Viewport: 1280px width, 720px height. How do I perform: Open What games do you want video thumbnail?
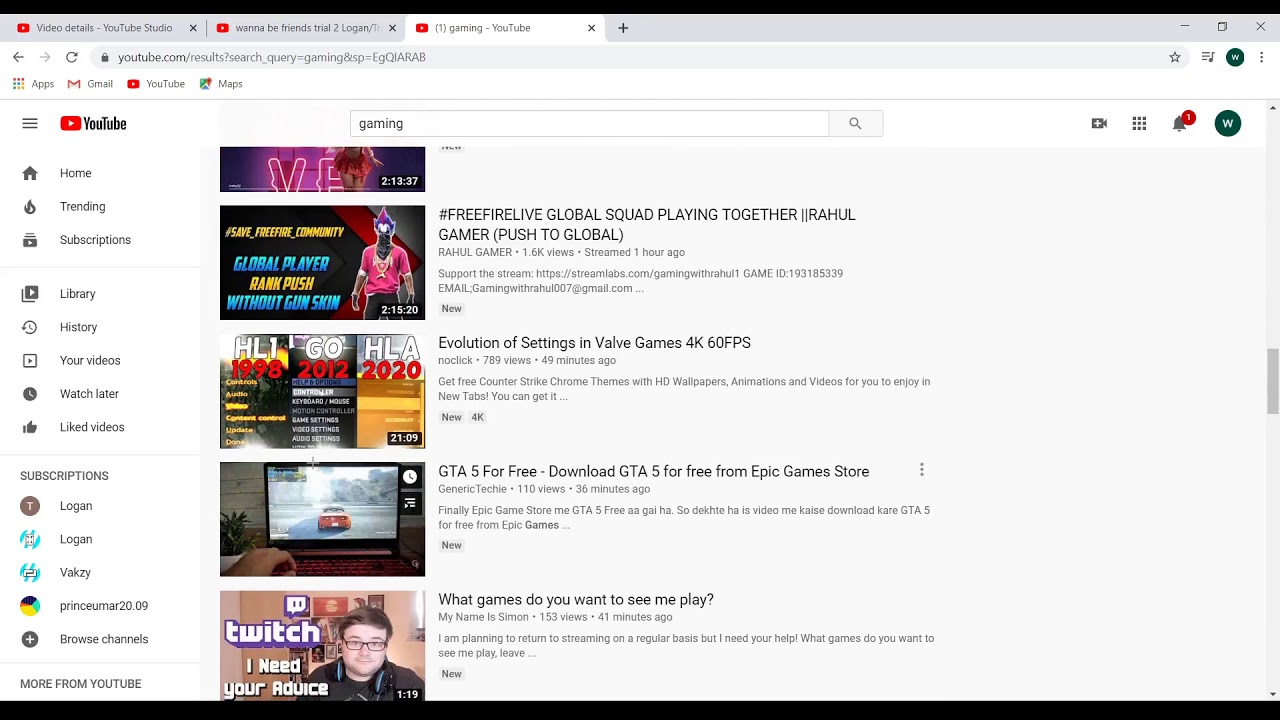322,646
